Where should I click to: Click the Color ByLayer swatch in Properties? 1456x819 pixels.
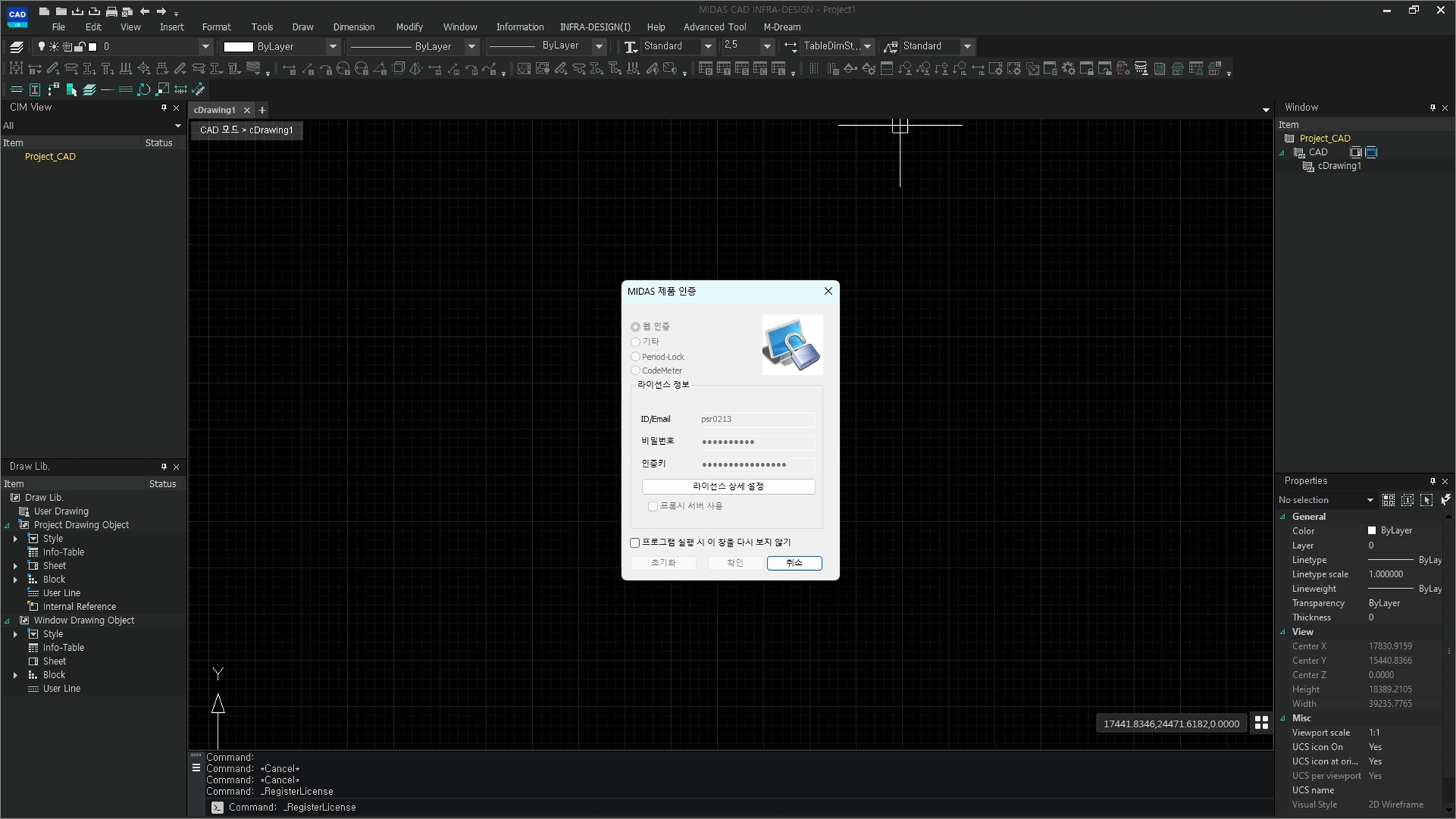pyautogui.click(x=1372, y=531)
